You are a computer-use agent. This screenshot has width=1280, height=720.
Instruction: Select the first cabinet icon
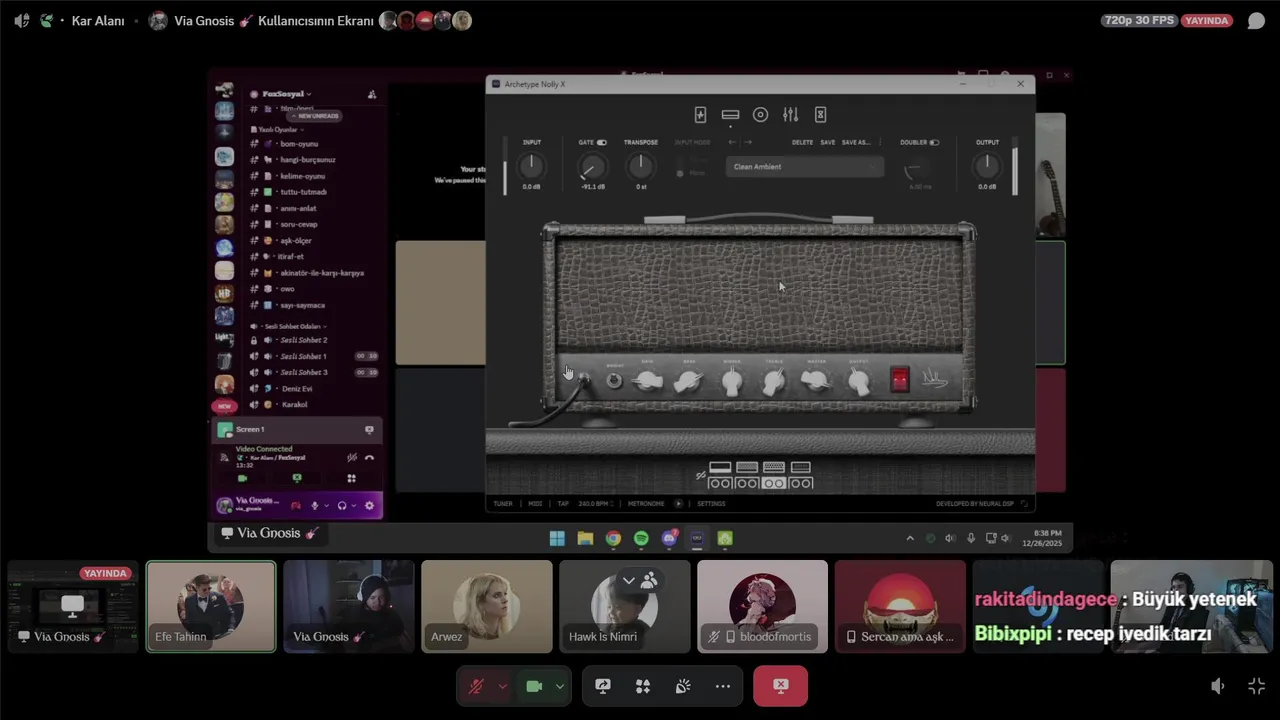click(720, 483)
